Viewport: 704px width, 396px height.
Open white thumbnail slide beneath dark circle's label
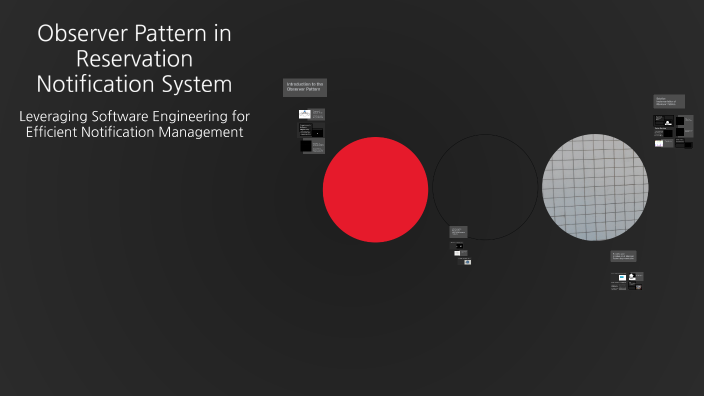coord(460,253)
